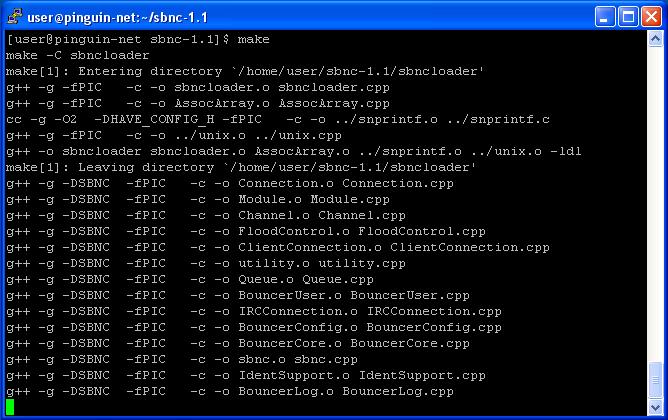Click the BouncerLog.cpp compile line

click(230, 391)
